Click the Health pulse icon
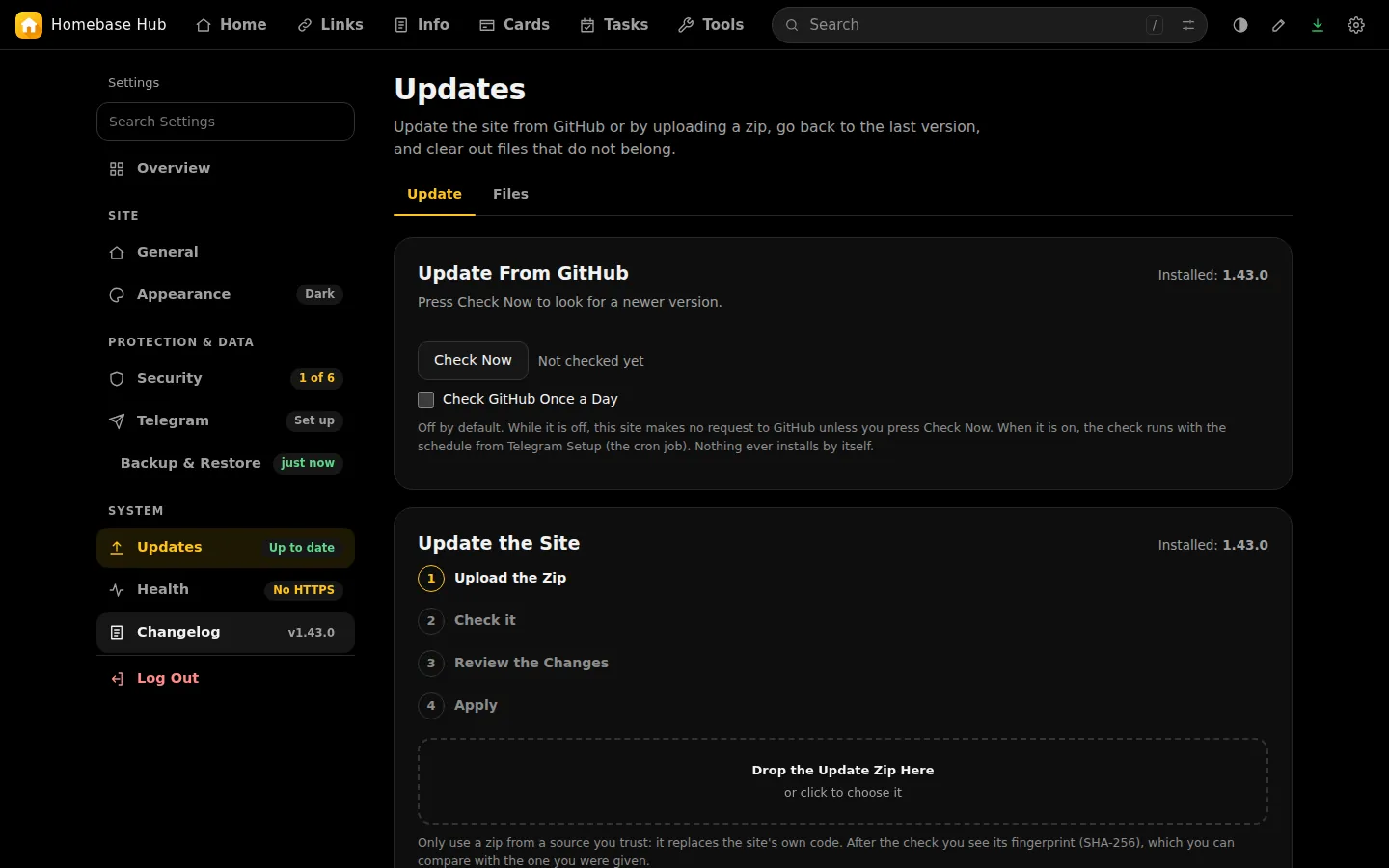 pos(117,590)
